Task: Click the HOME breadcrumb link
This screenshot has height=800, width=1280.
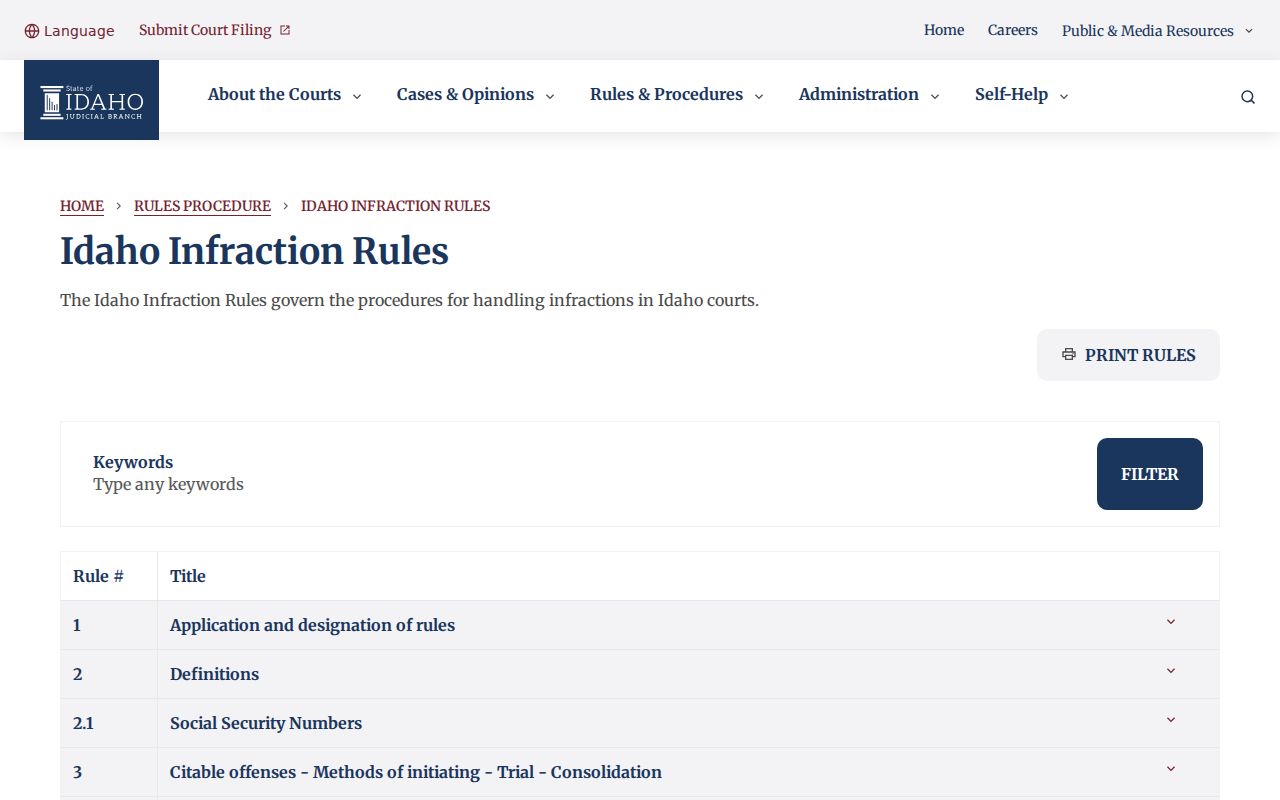Action: pyautogui.click(x=82, y=206)
